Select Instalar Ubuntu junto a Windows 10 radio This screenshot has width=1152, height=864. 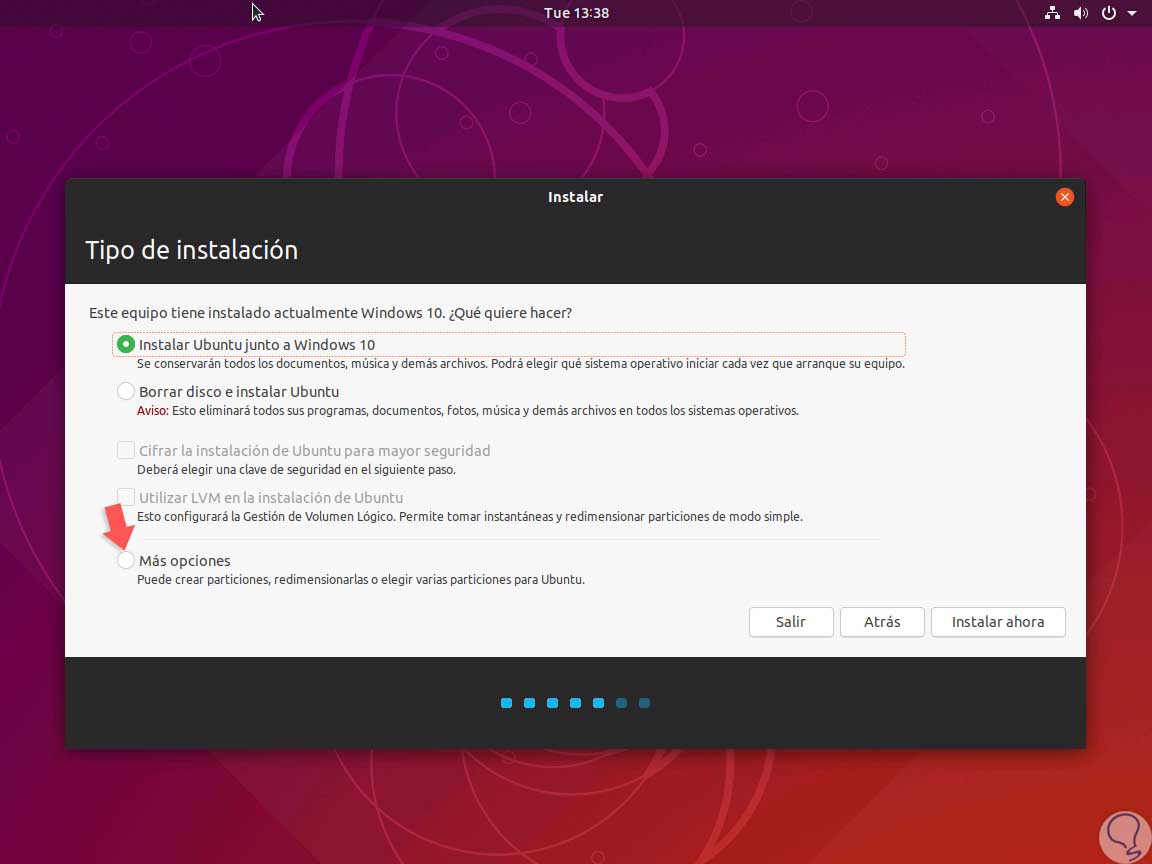pyautogui.click(x=126, y=344)
